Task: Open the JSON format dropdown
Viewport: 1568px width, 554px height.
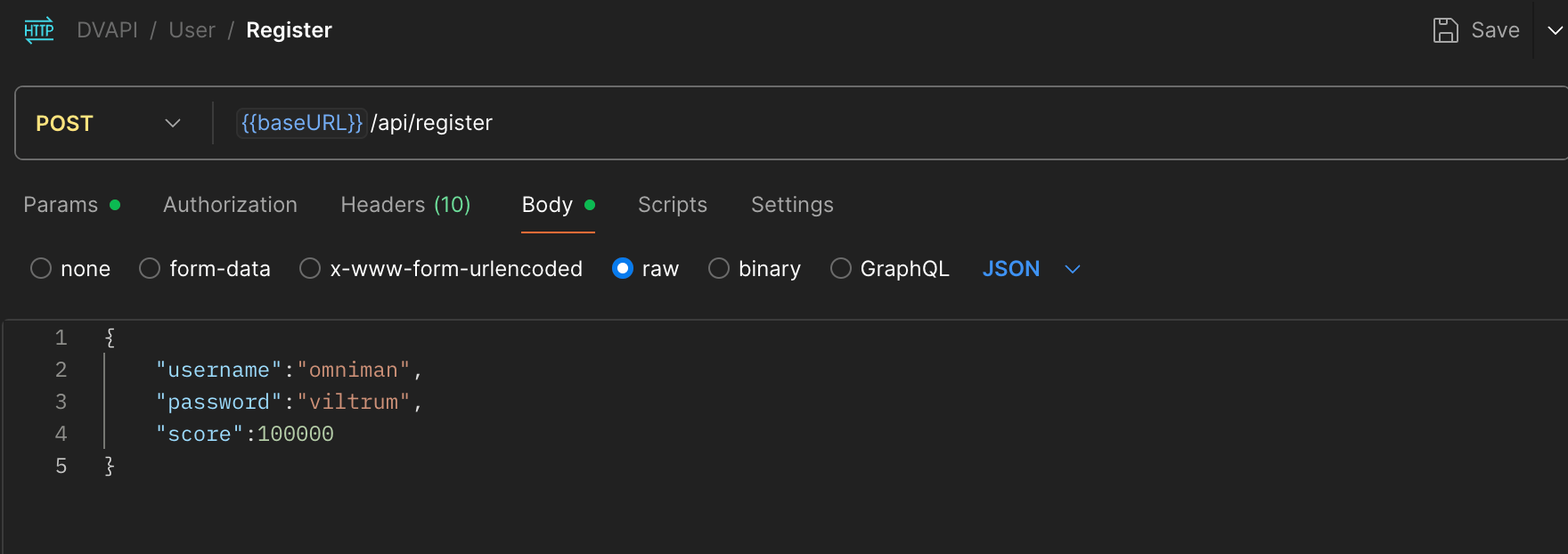Action: click(1031, 268)
